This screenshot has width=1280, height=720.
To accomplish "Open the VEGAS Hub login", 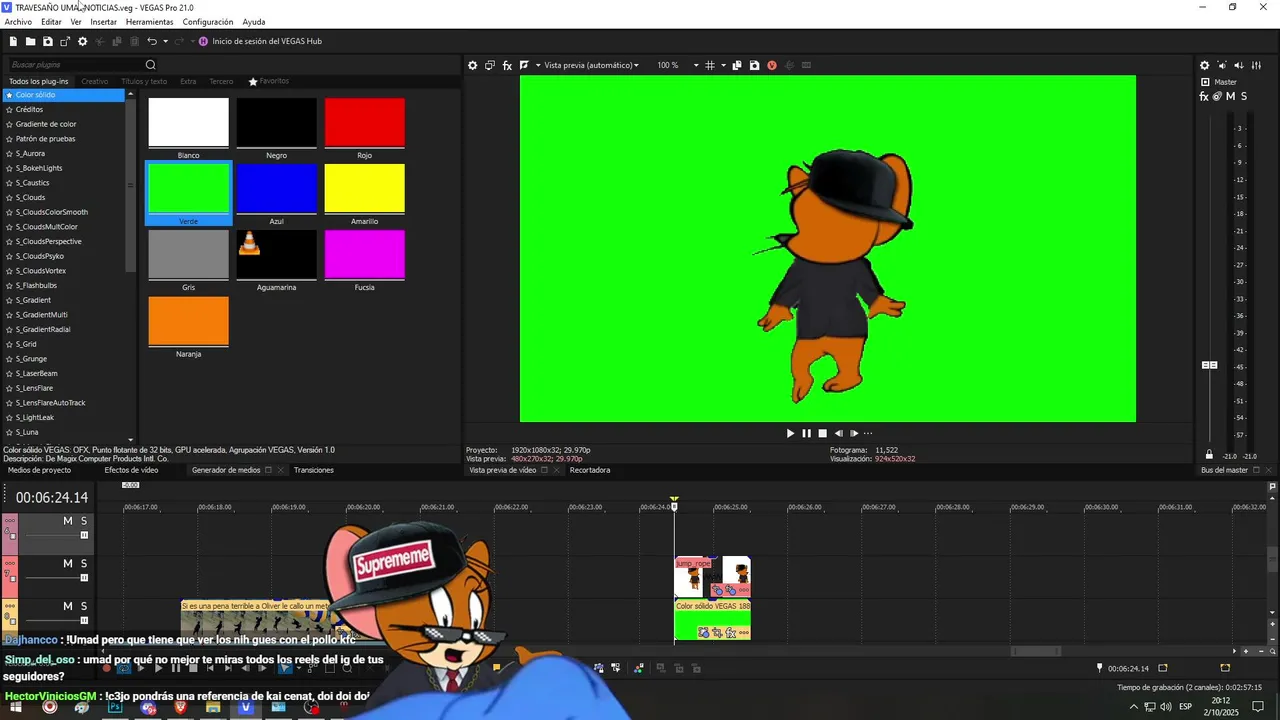I will (x=260, y=41).
